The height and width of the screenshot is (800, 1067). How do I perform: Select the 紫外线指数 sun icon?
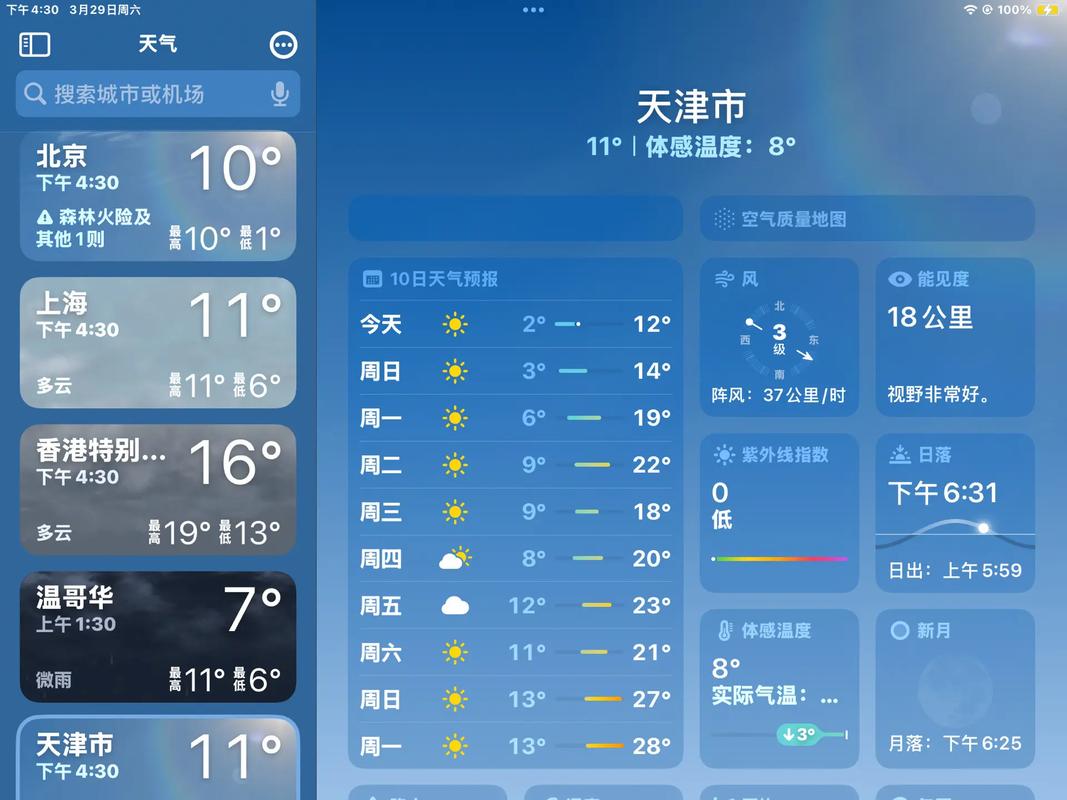724,454
